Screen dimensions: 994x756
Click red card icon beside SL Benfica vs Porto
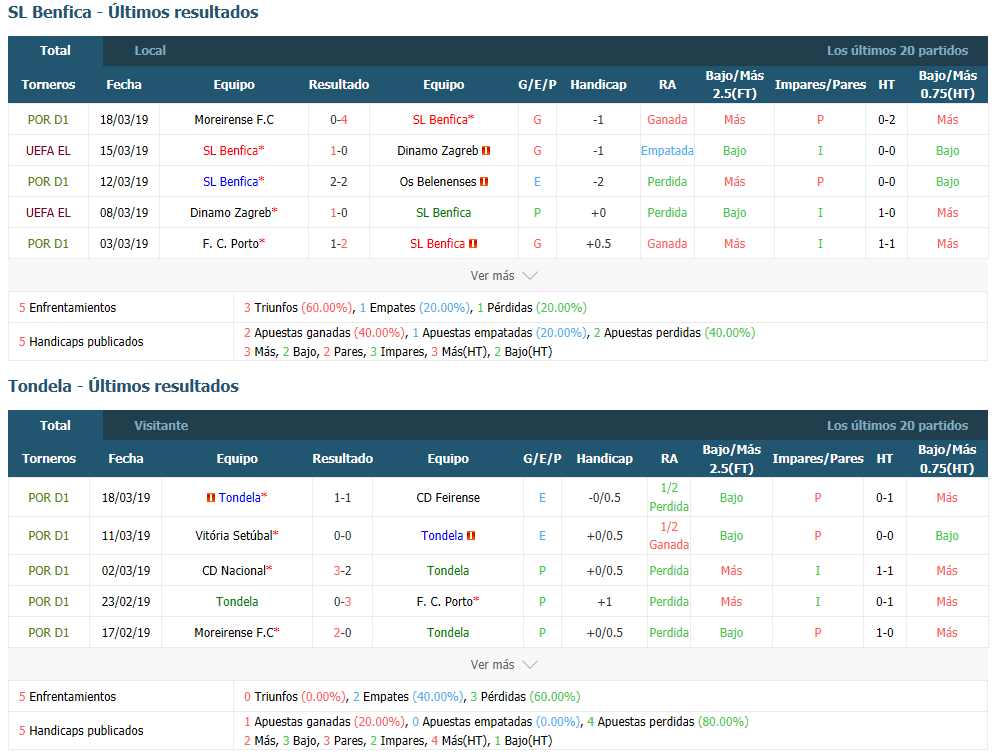(x=473, y=243)
